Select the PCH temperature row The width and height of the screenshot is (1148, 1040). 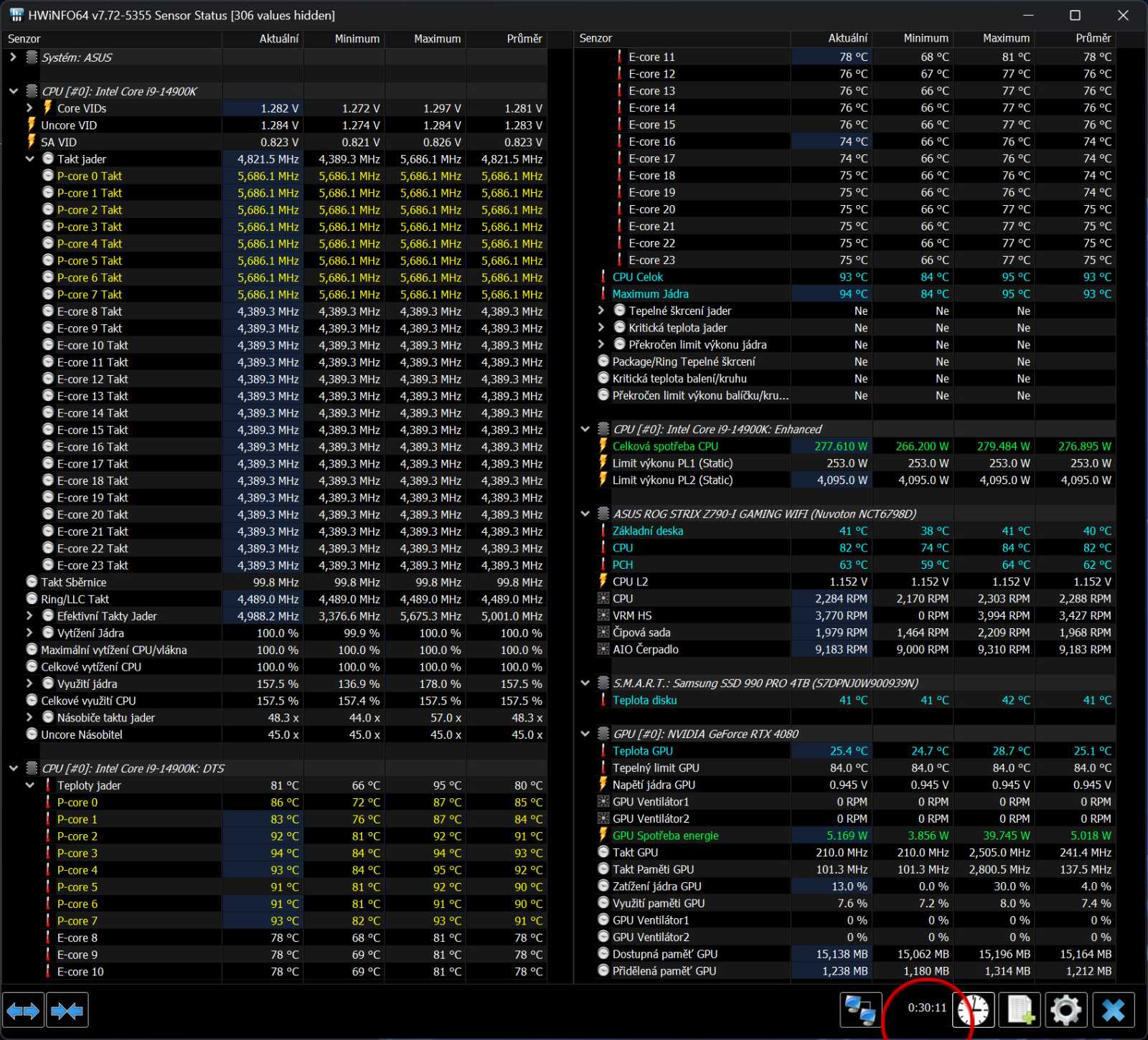pos(845,564)
